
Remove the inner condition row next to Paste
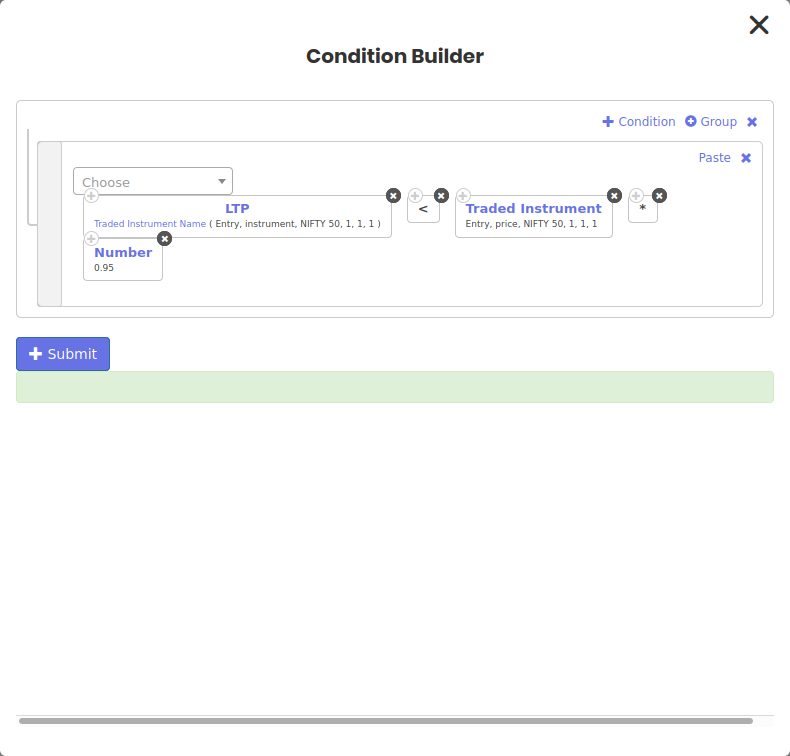746,158
